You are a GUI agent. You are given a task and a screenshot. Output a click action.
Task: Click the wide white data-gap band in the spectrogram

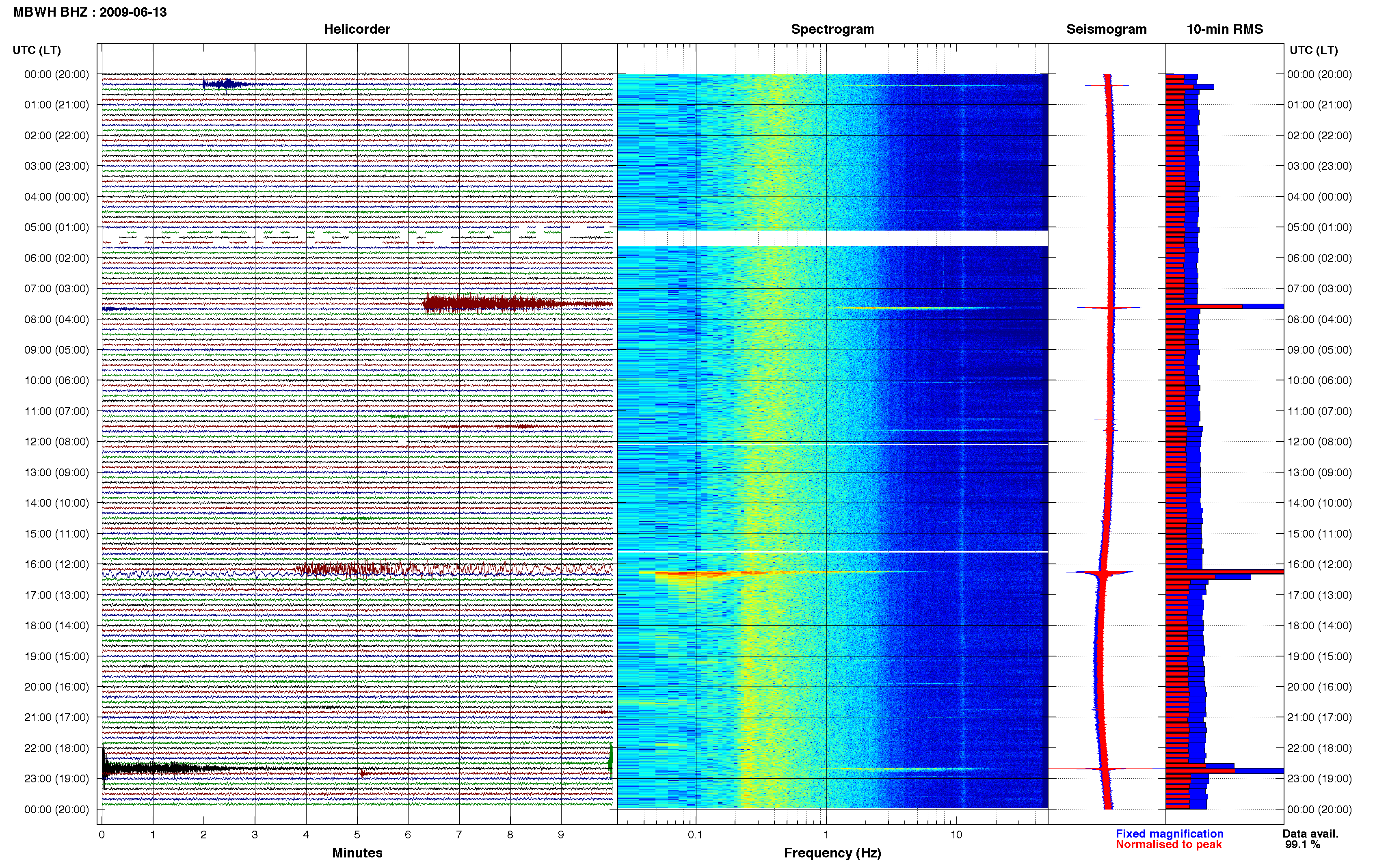click(832, 238)
